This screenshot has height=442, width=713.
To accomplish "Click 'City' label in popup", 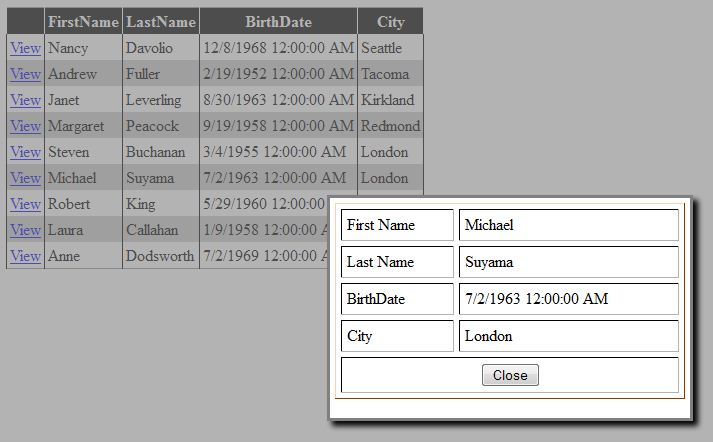I will [x=359, y=336].
